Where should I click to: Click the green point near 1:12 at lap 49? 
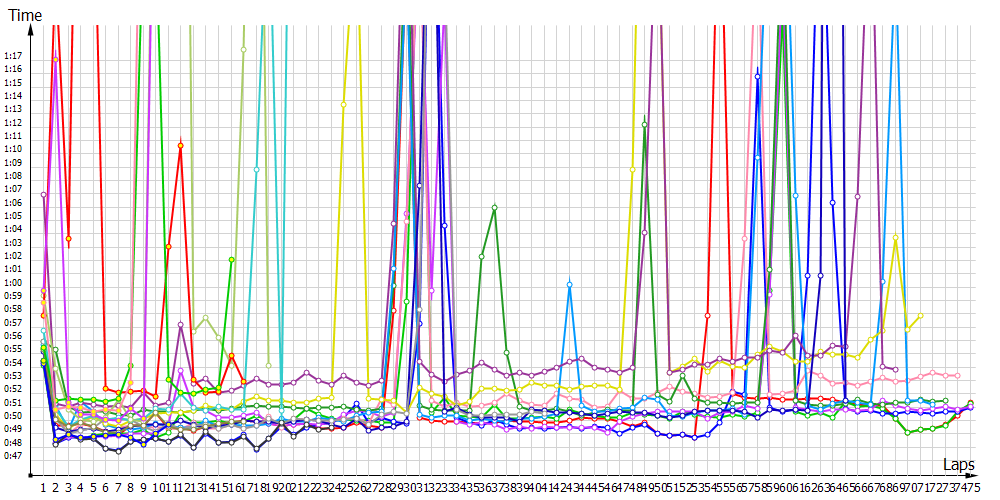point(645,124)
